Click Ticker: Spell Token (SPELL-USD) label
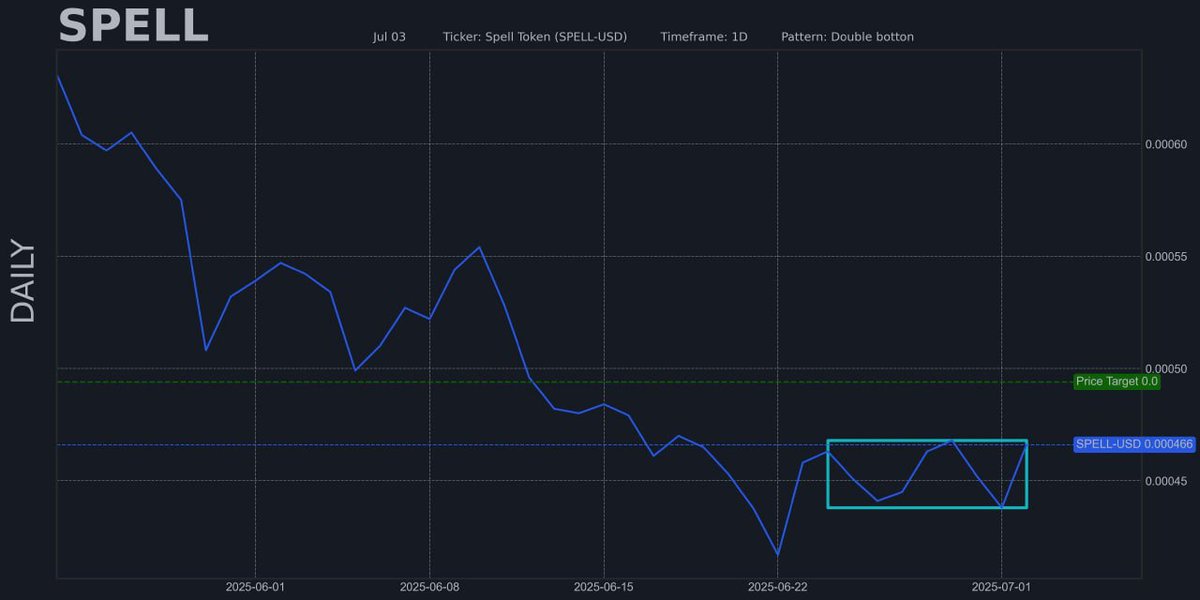Viewport: 1200px width, 600px height. tap(535, 37)
